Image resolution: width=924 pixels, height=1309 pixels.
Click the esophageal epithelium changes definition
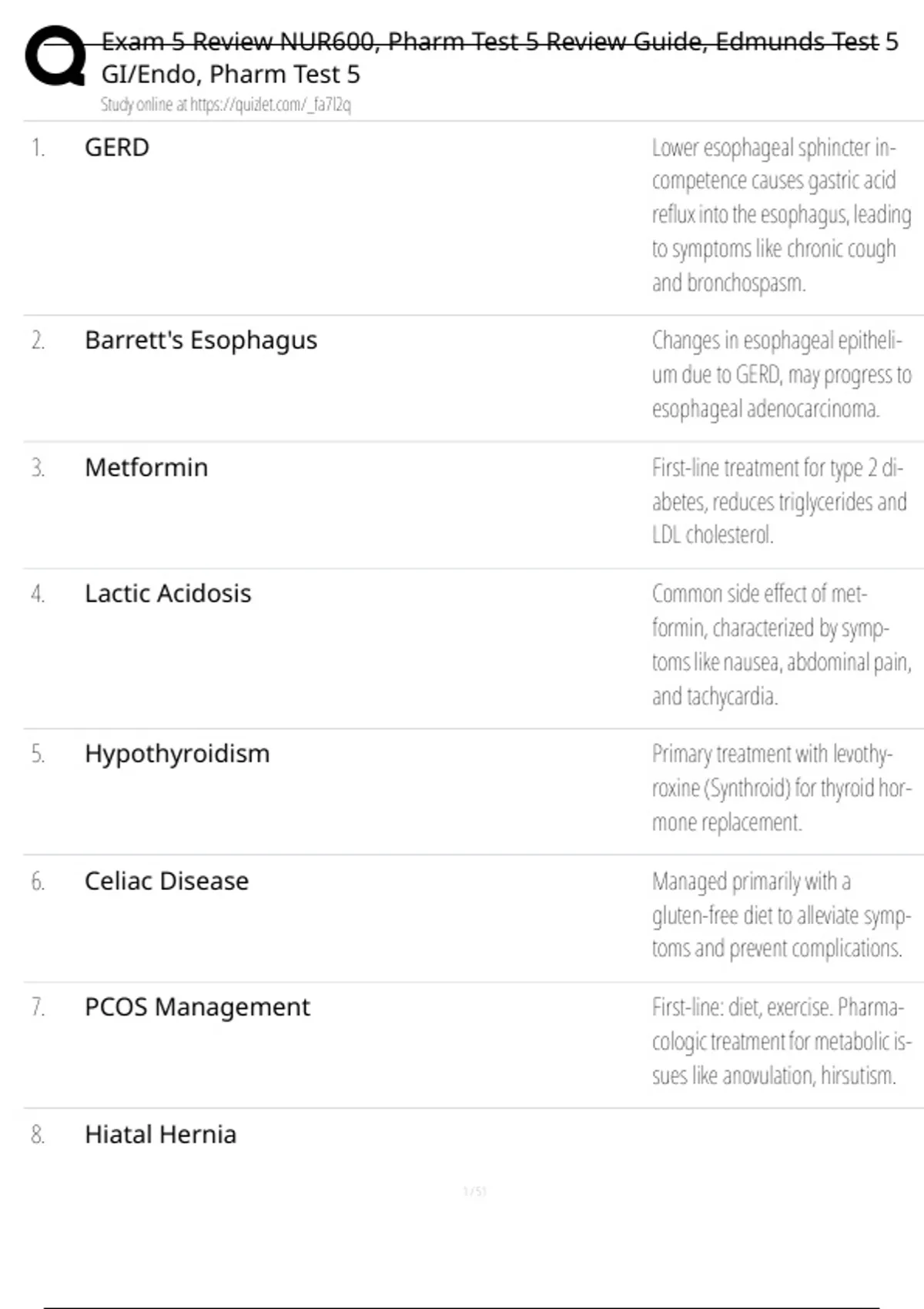[781, 374]
